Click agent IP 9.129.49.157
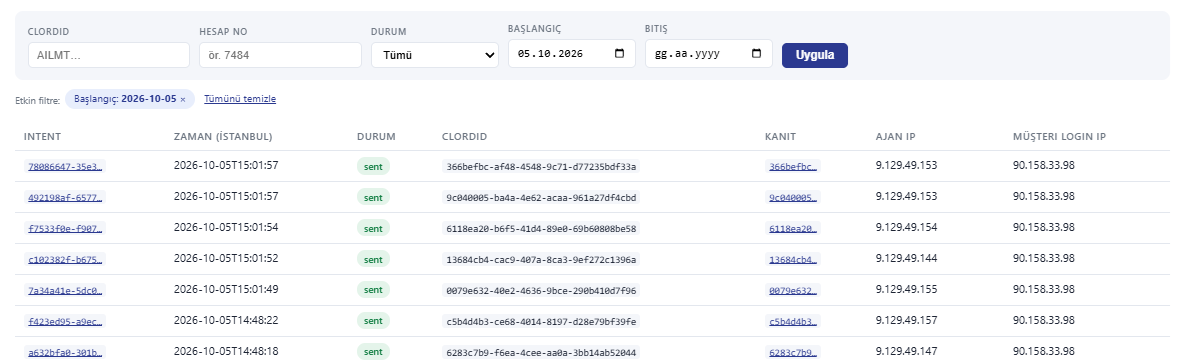1185x364 pixels. click(906, 320)
